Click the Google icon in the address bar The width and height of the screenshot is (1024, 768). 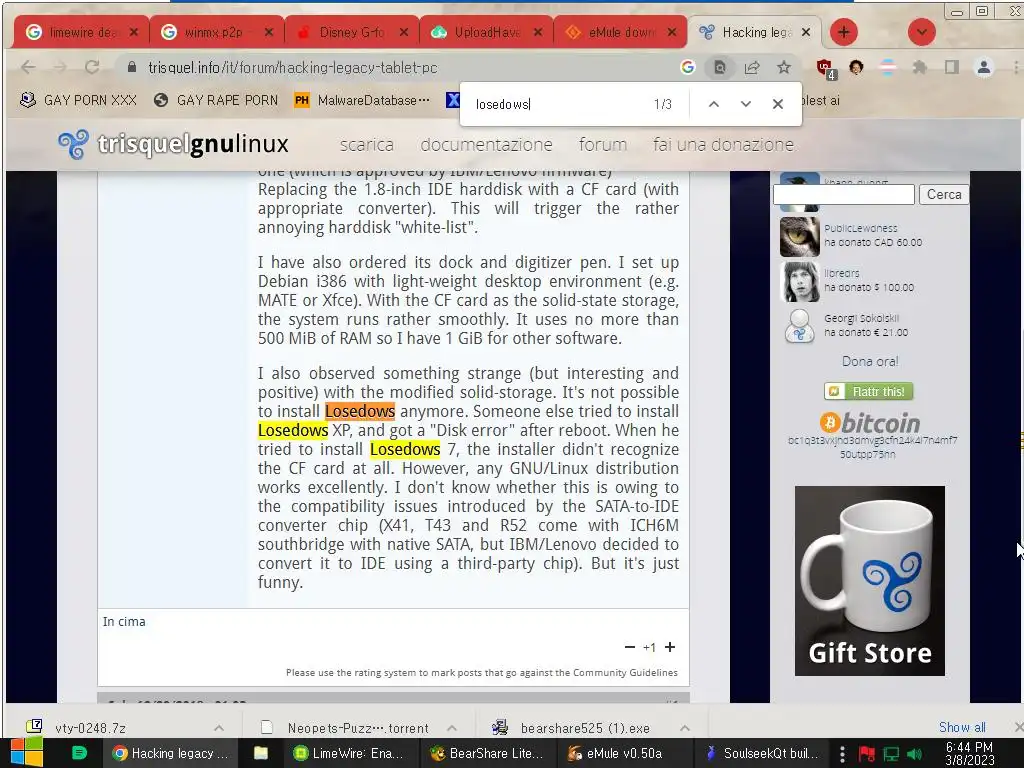[x=687, y=67]
